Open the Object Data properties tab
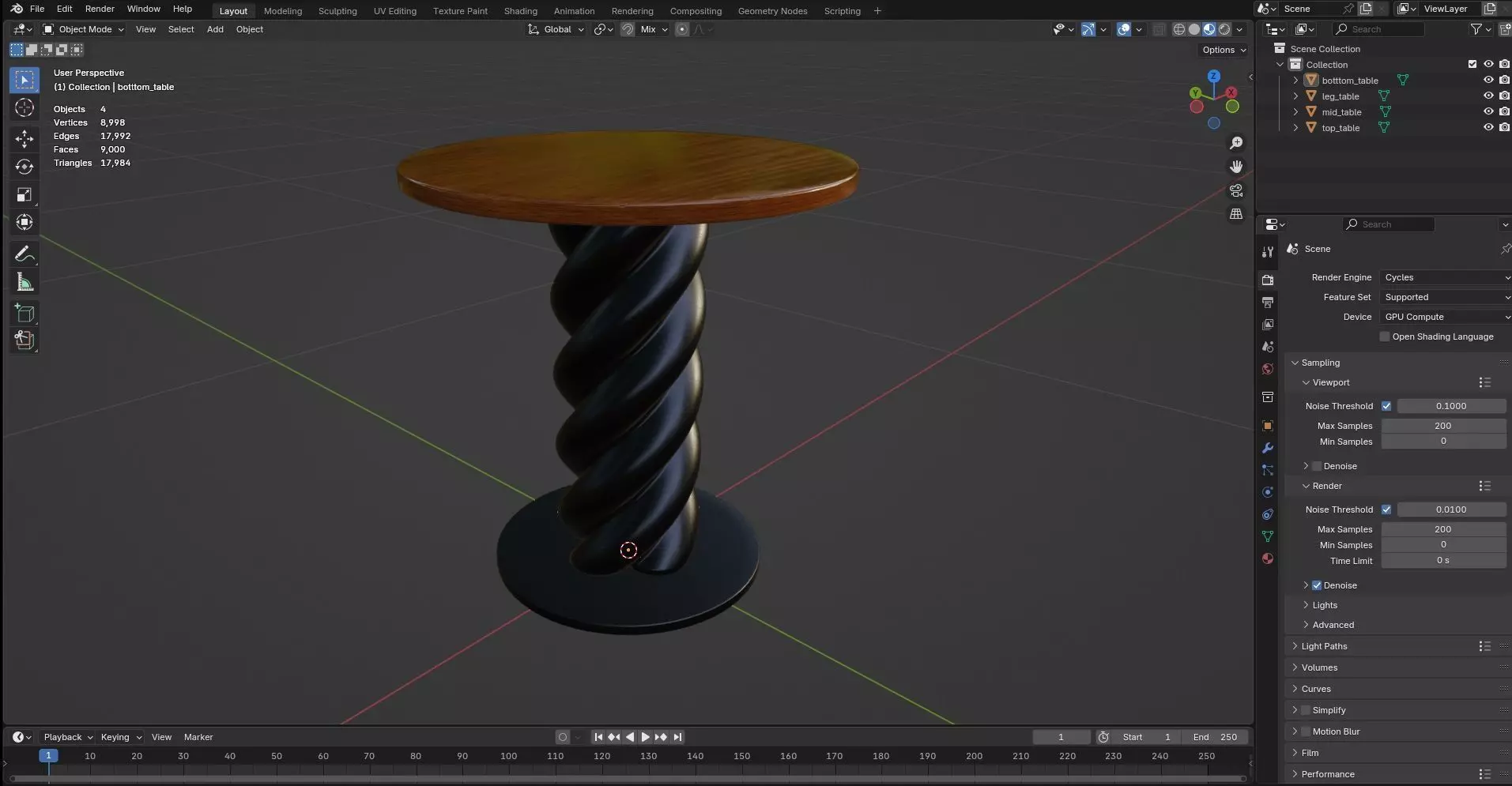 [1268, 536]
